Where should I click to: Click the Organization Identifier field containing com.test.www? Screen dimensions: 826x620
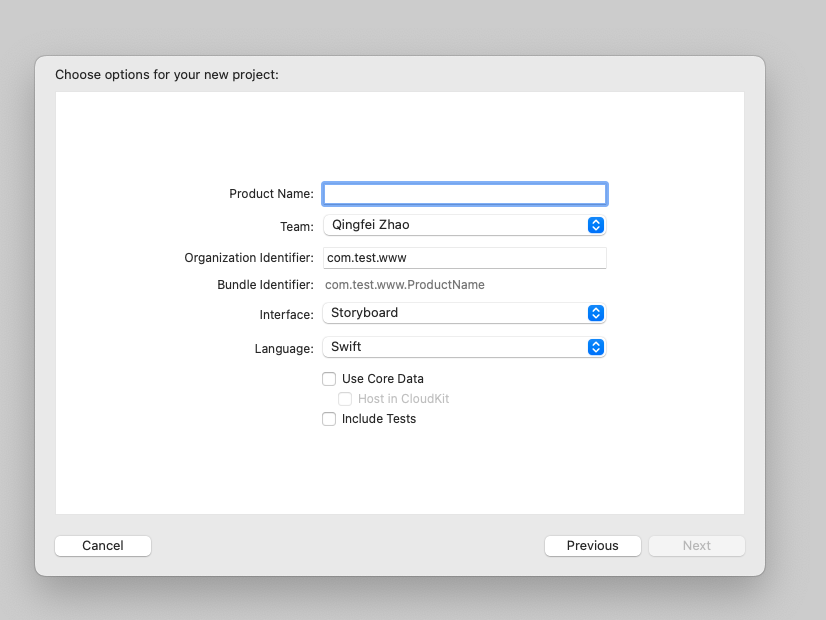pyautogui.click(x=464, y=258)
